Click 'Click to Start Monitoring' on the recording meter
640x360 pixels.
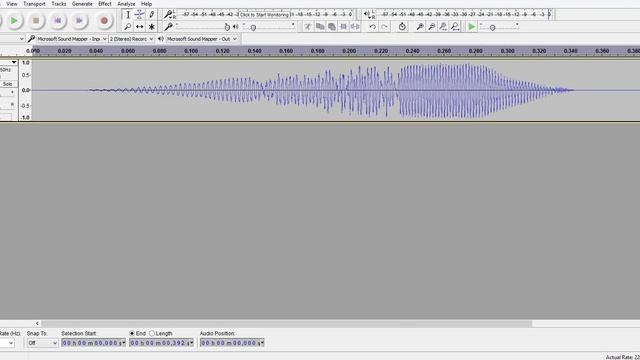pos(264,15)
